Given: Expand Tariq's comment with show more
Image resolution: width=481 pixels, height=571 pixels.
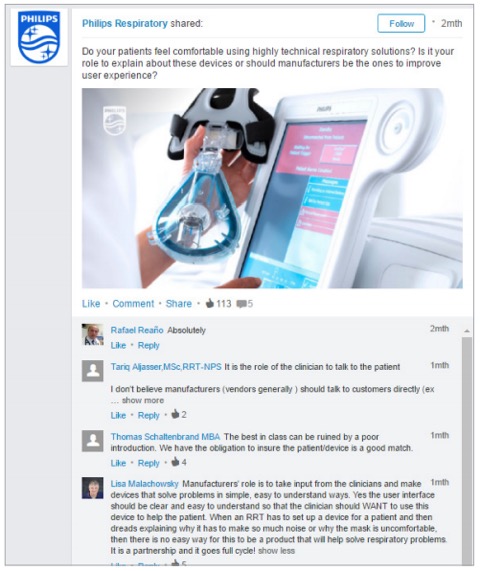Looking at the screenshot, I should [142, 400].
